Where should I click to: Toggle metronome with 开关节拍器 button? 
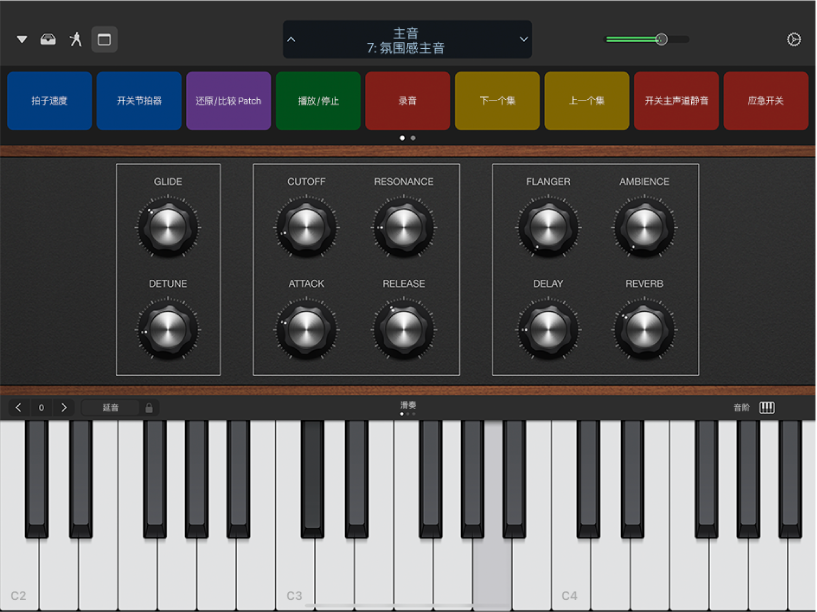tap(139, 101)
